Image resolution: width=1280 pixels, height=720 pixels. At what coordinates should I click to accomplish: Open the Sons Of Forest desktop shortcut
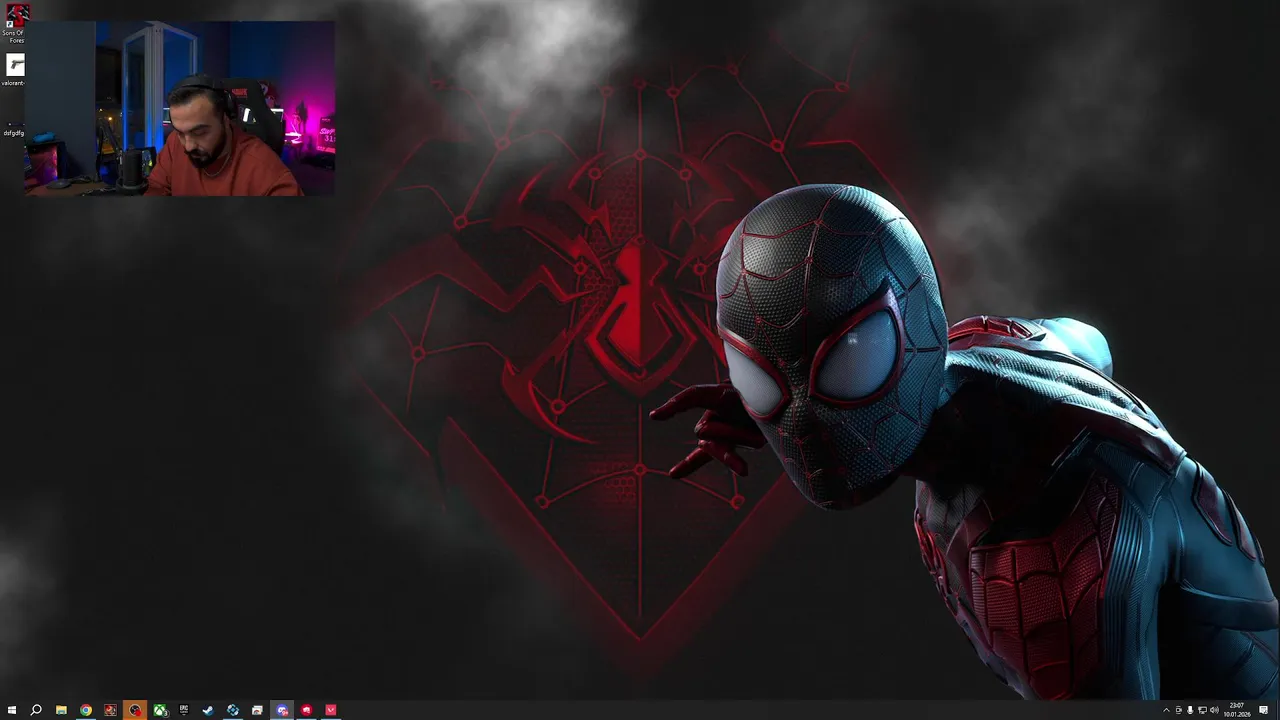(16, 24)
